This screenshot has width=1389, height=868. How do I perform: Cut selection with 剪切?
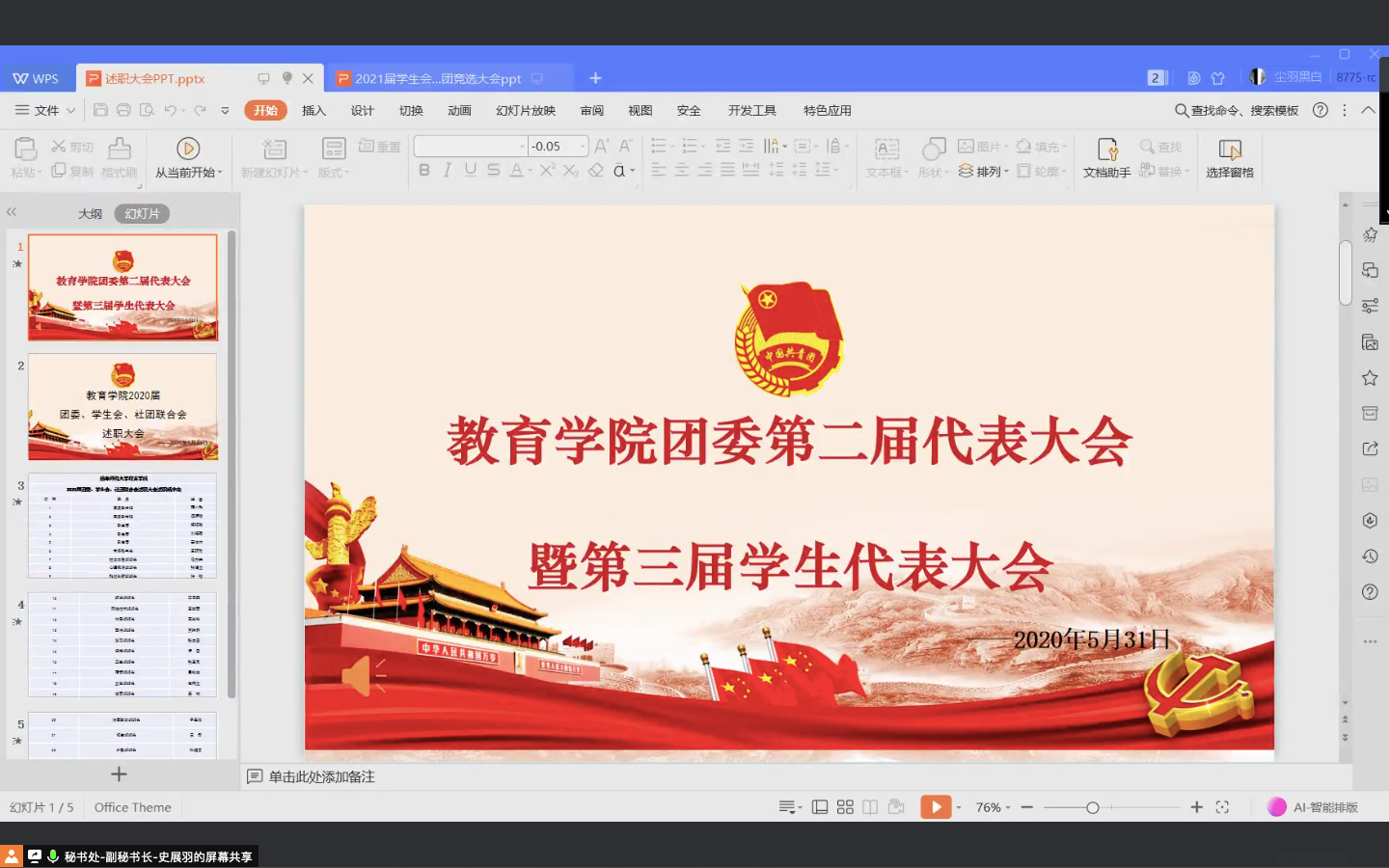tap(72, 147)
